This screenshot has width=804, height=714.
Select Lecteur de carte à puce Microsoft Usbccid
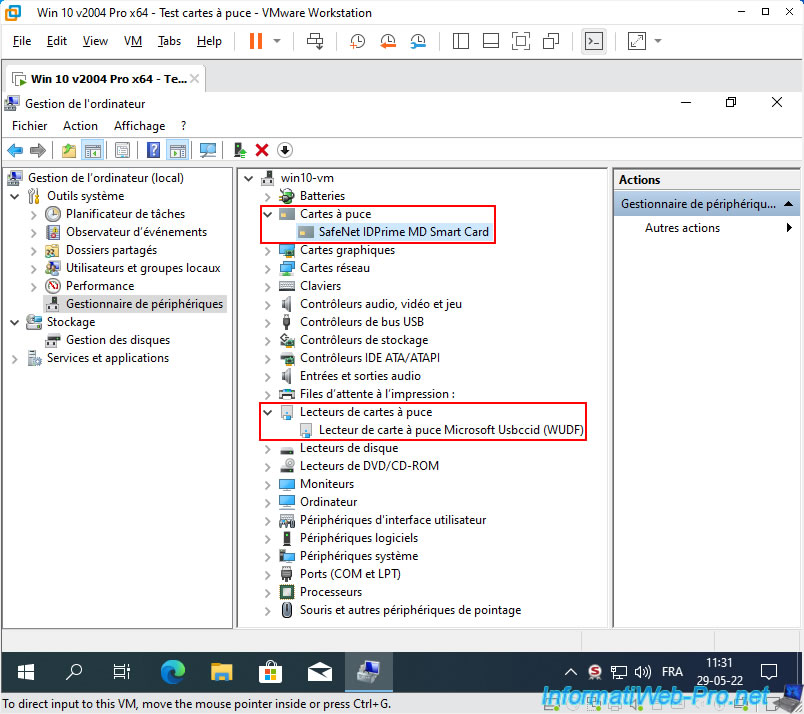(451, 430)
